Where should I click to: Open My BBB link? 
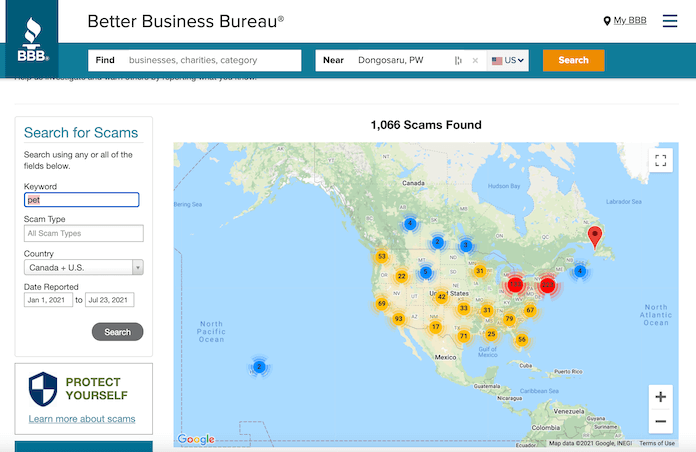pyautogui.click(x=629, y=20)
